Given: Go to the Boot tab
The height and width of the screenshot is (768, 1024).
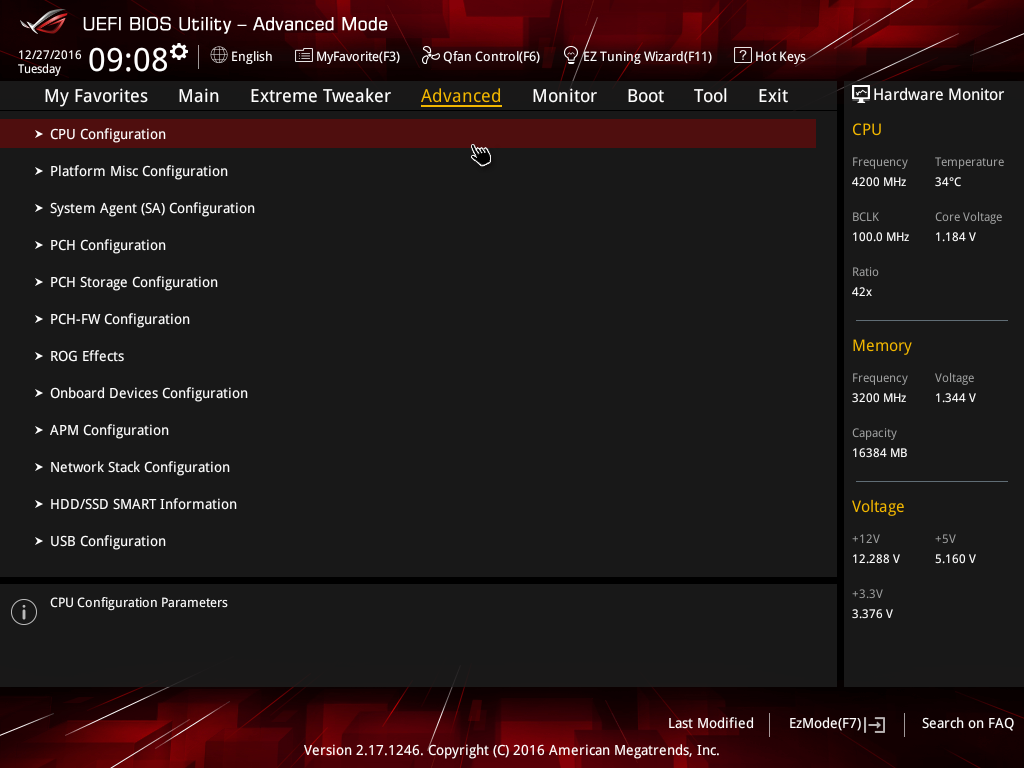Looking at the screenshot, I should 645,96.
